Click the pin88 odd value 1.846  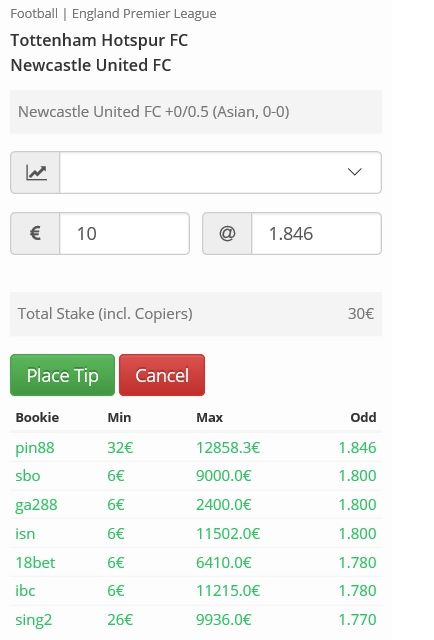pos(357,448)
